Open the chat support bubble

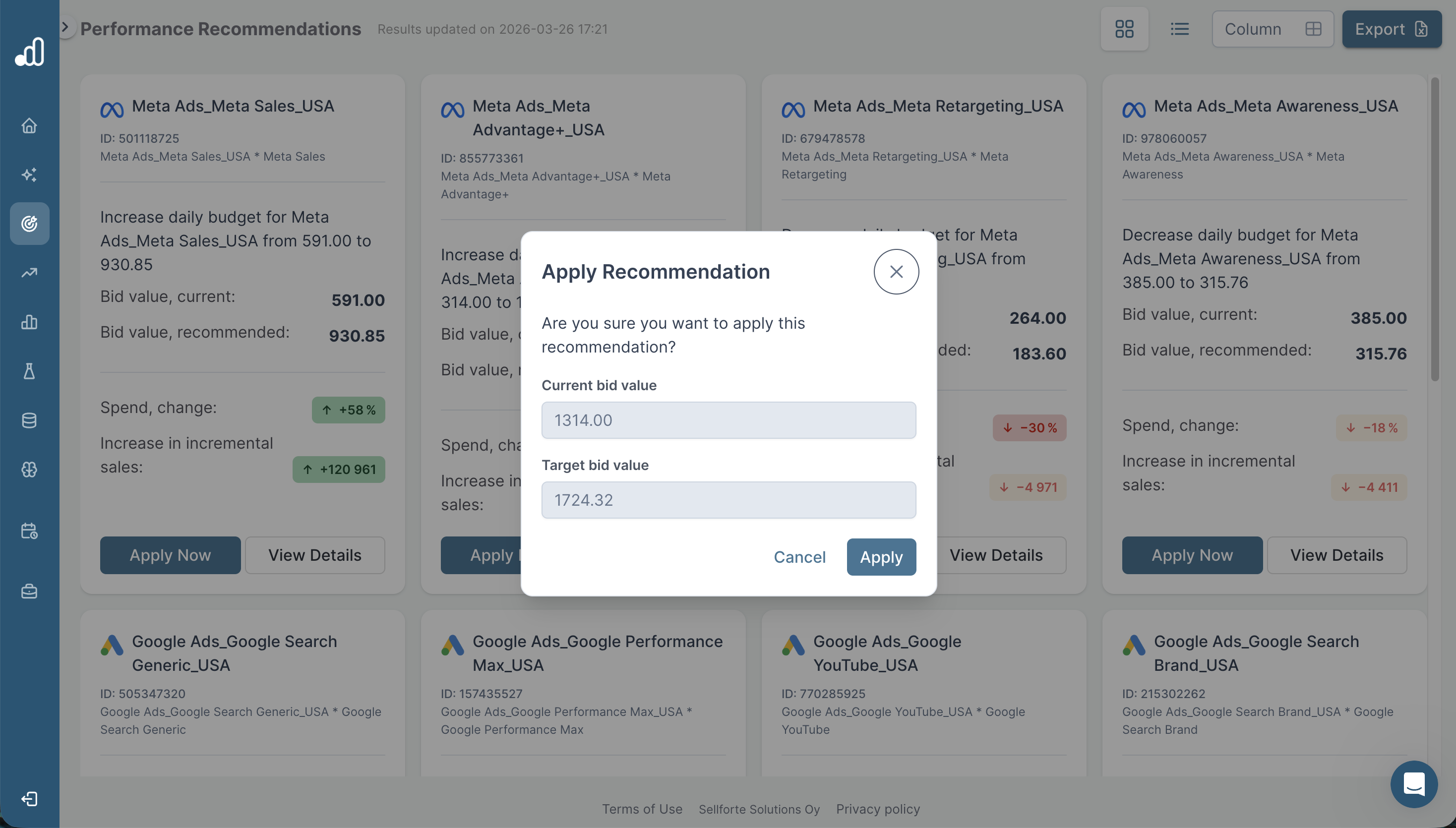pyautogui.click(x=1413, y=784)
